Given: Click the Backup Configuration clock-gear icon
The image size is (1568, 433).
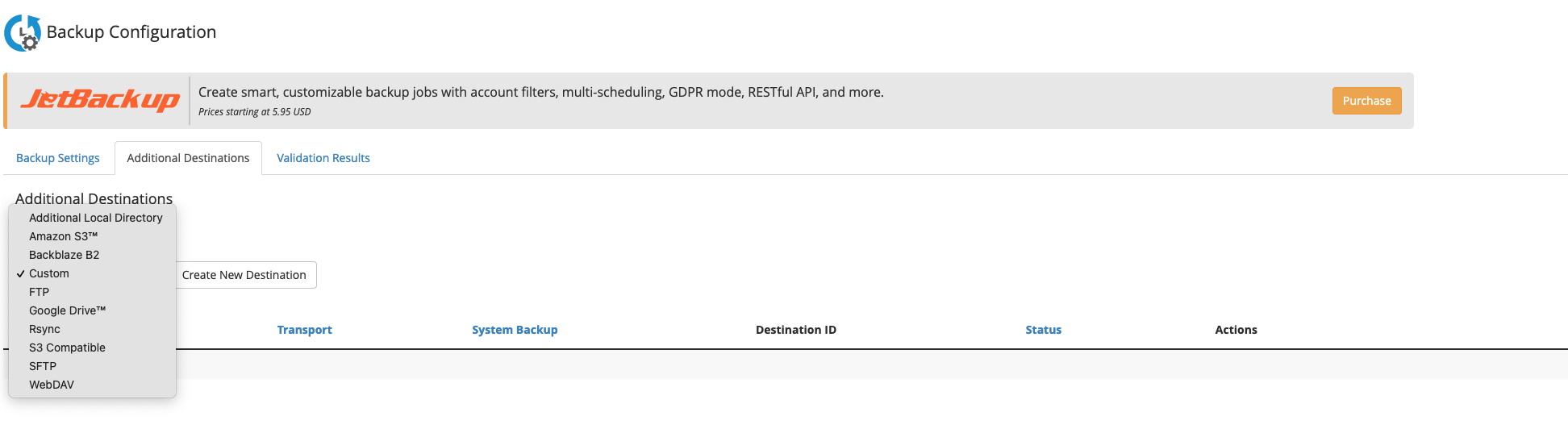Looking at the screenshot, I should click(23, 32).
